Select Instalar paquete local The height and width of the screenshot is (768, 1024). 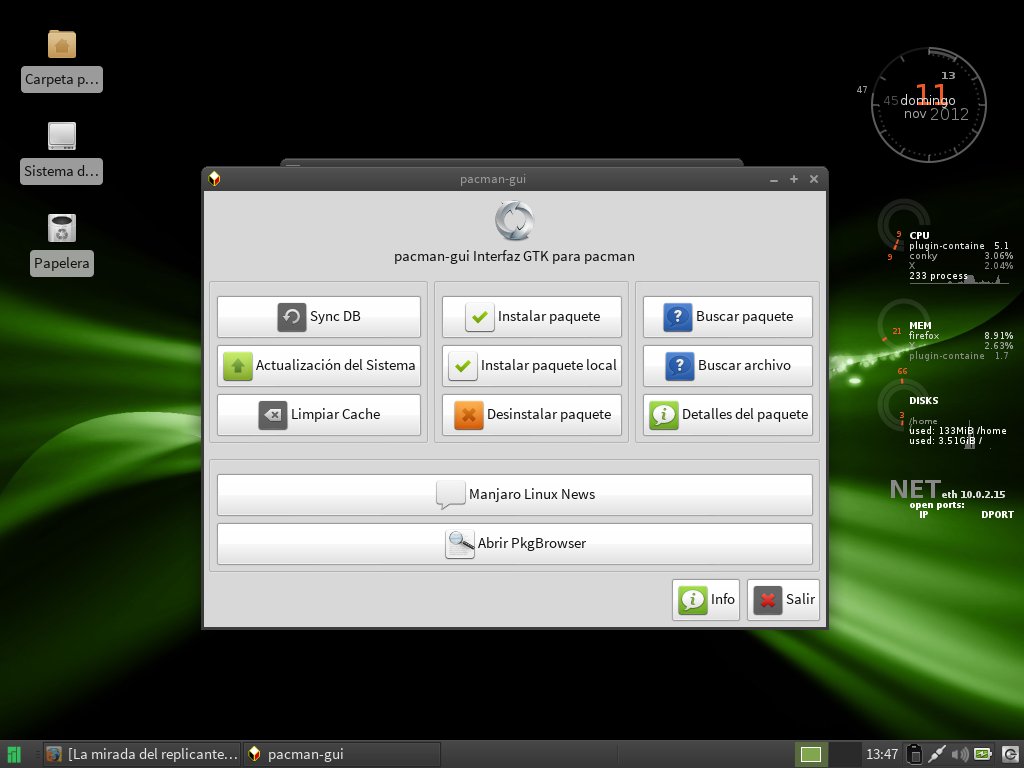pyautogui.click(x=532, y=366)
